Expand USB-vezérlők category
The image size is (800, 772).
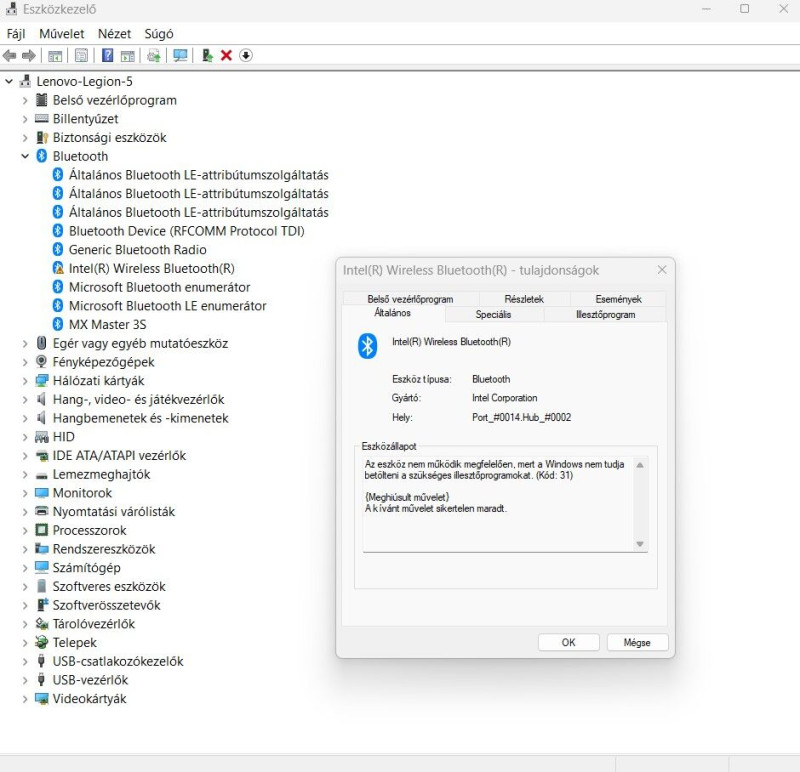point(24,680)
